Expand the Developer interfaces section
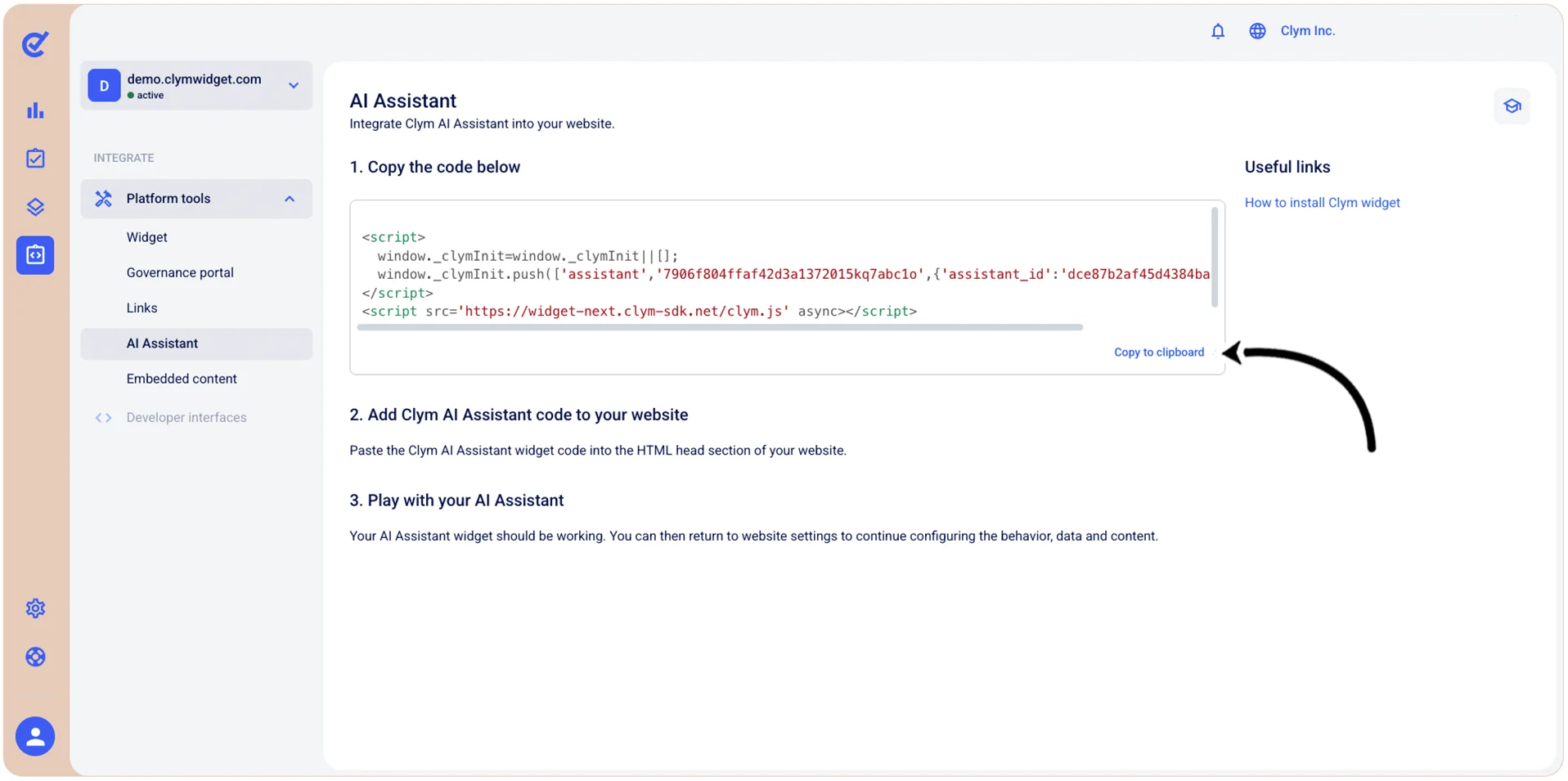This screenshot has height=781, width=1568. tap(186, 418)
